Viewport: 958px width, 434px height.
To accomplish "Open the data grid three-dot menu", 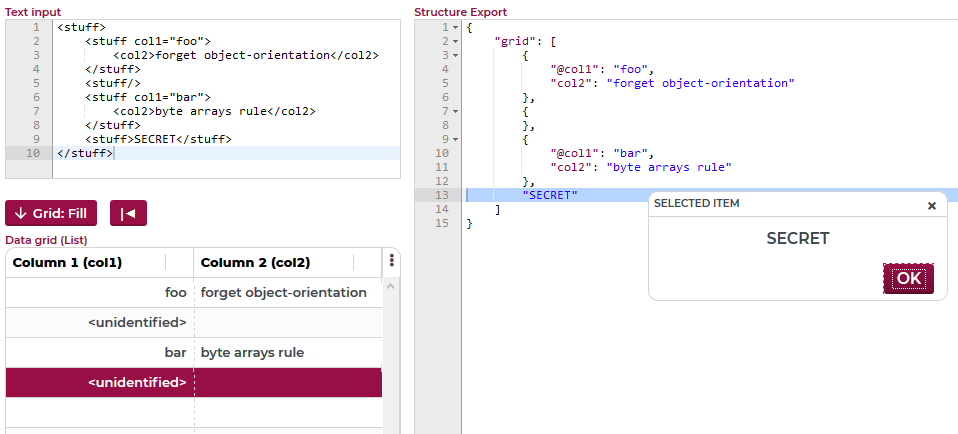I will click(392, 261).
